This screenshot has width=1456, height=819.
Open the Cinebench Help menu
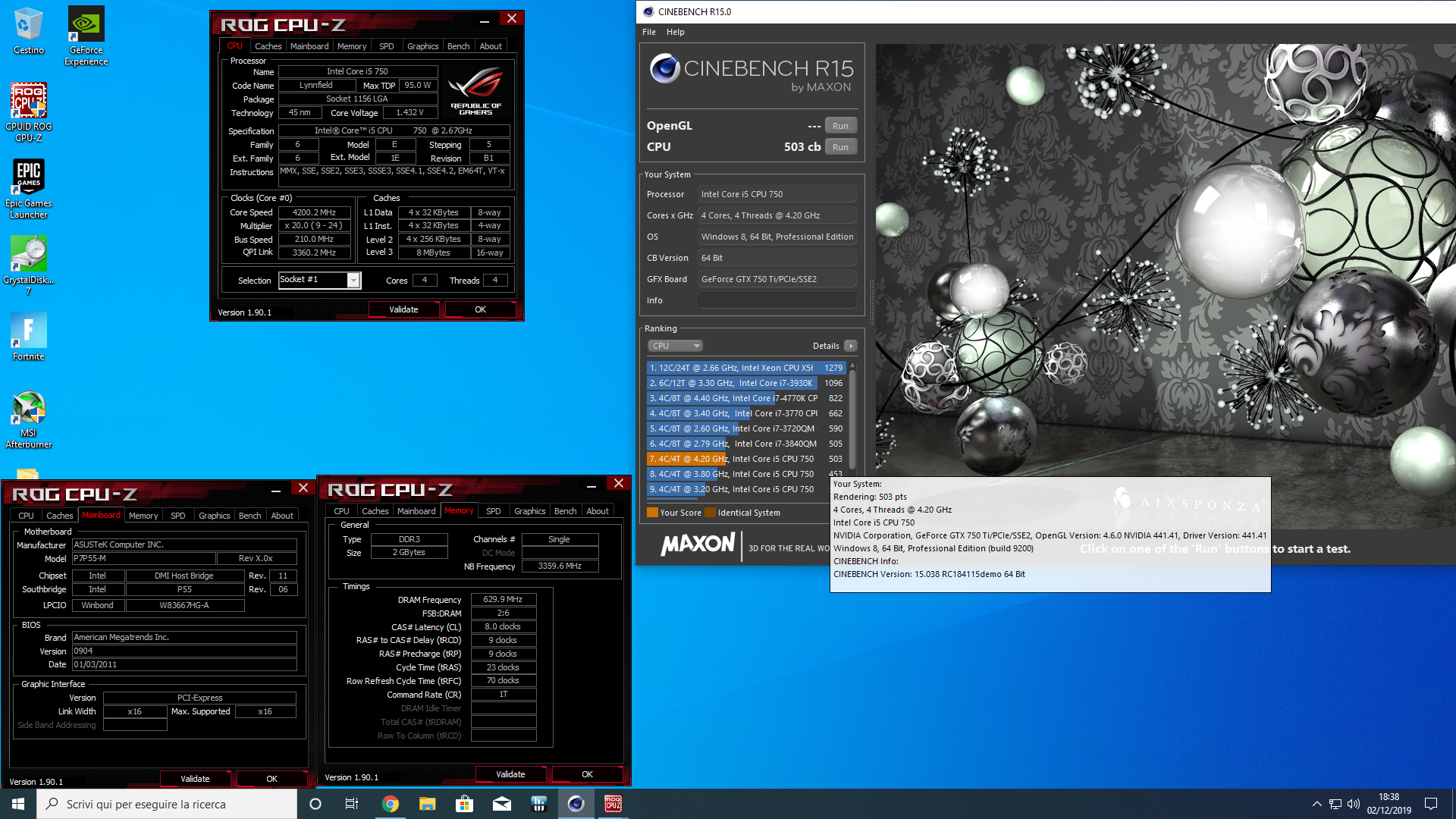[x=675, y=32]
